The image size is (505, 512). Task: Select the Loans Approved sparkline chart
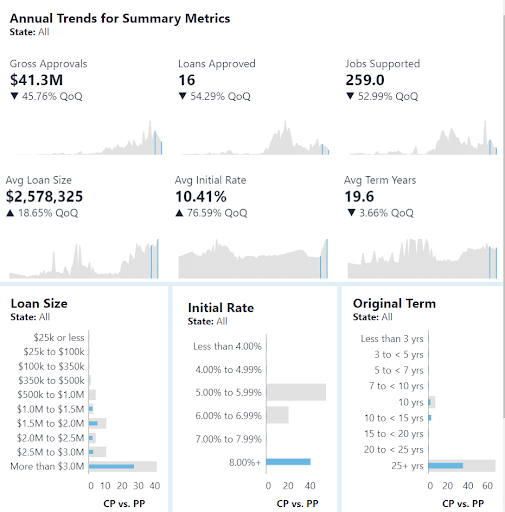[255, 138]
